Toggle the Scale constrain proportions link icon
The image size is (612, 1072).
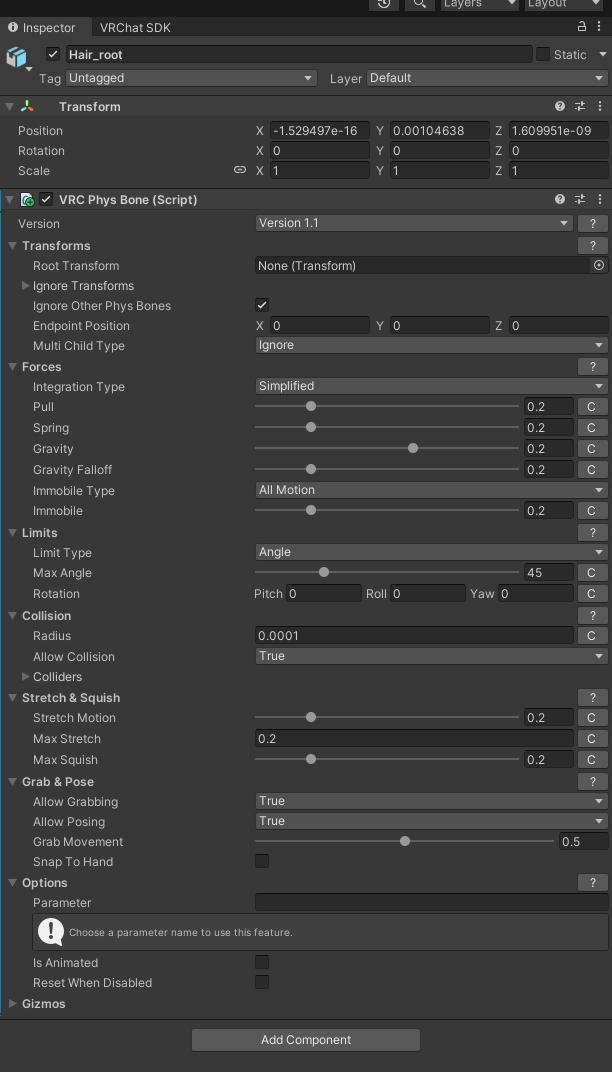240,170
